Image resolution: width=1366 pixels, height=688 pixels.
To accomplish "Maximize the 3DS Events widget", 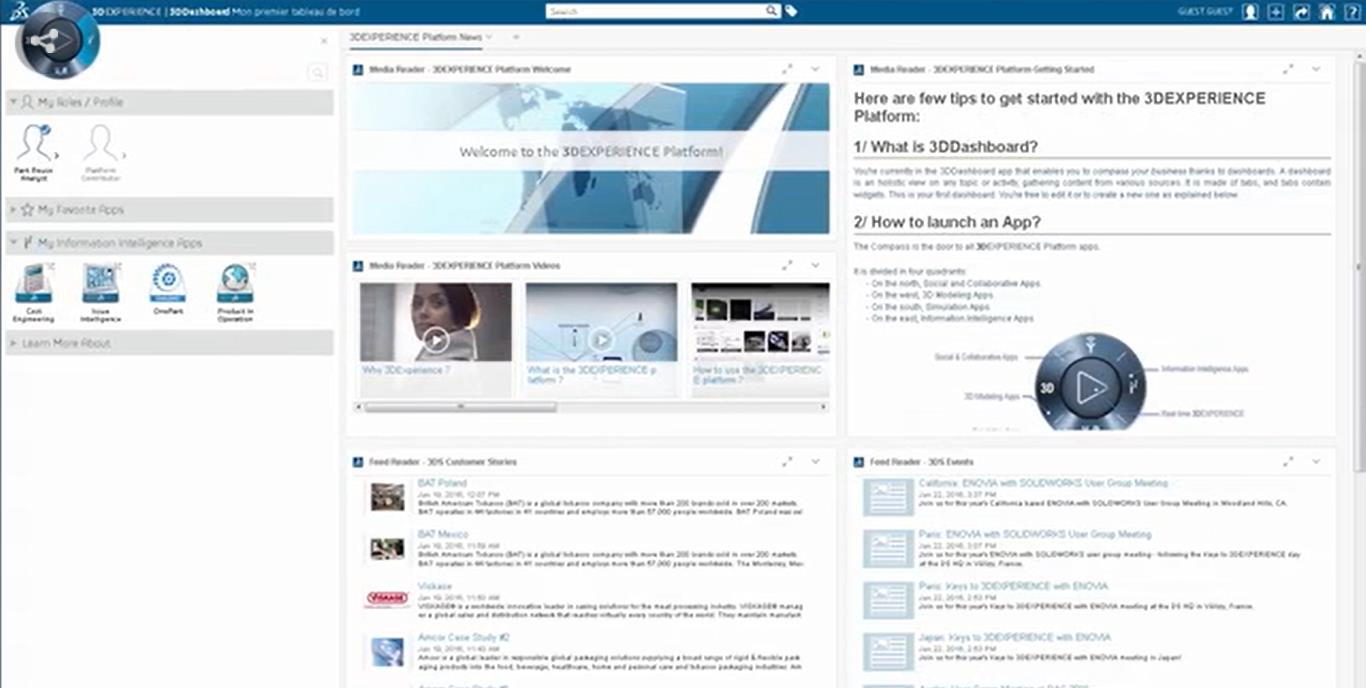I will [x=1289, y=461].
